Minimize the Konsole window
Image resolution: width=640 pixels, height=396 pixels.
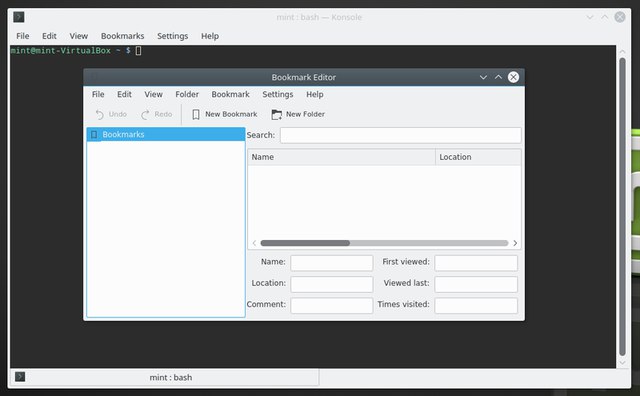point(590,17)
